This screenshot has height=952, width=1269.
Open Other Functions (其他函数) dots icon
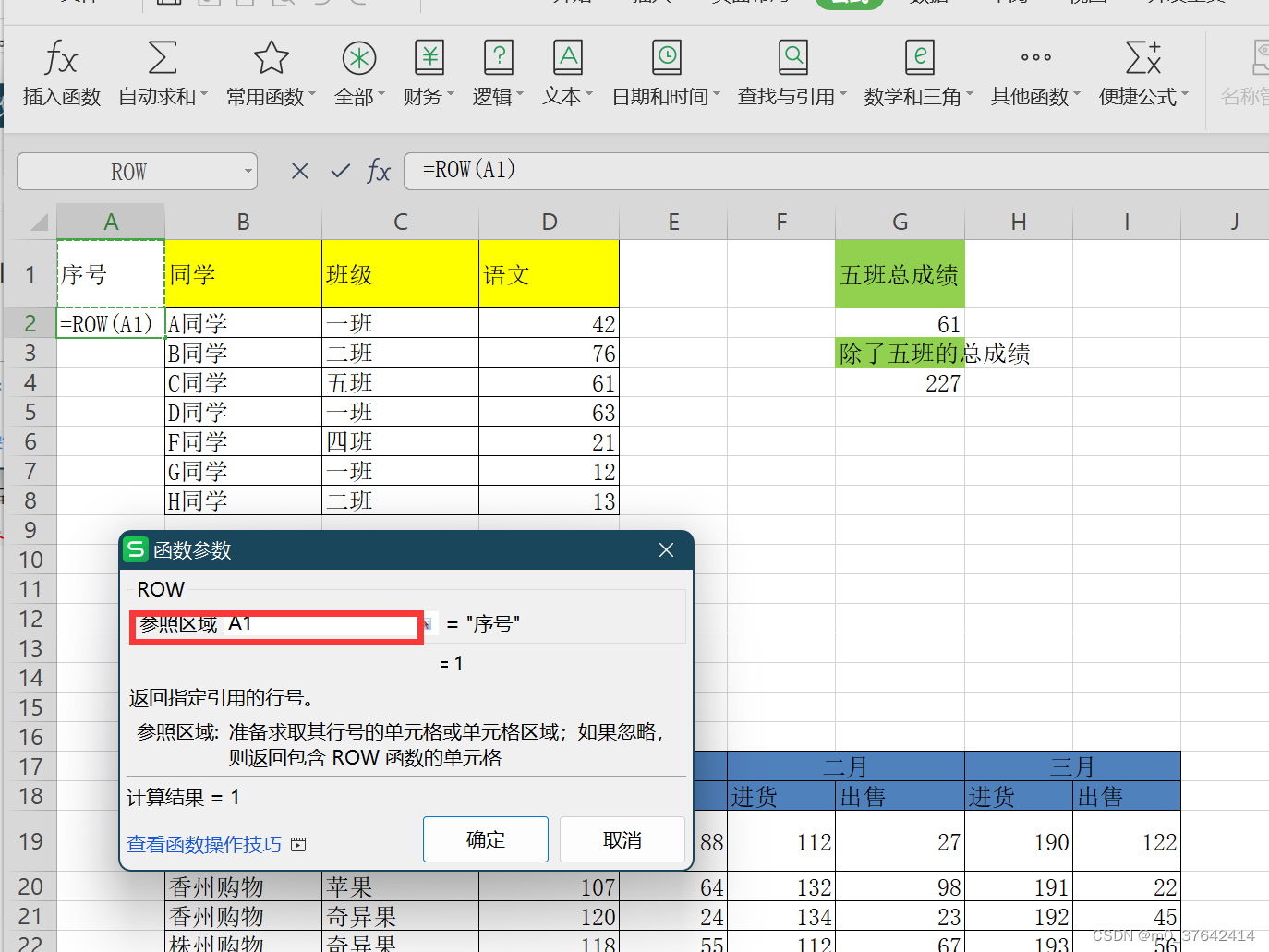point(1035,57)
